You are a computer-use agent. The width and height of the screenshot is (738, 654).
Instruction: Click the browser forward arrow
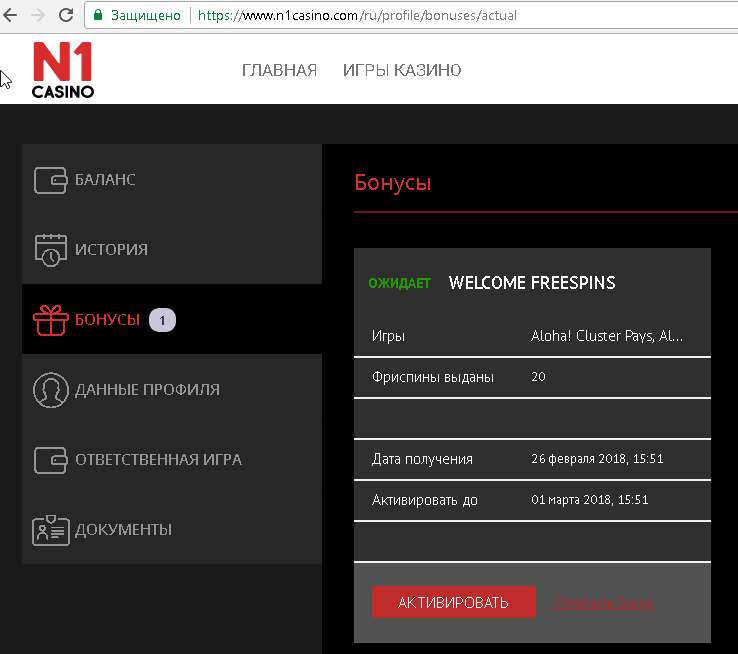(x=38, y=15)
